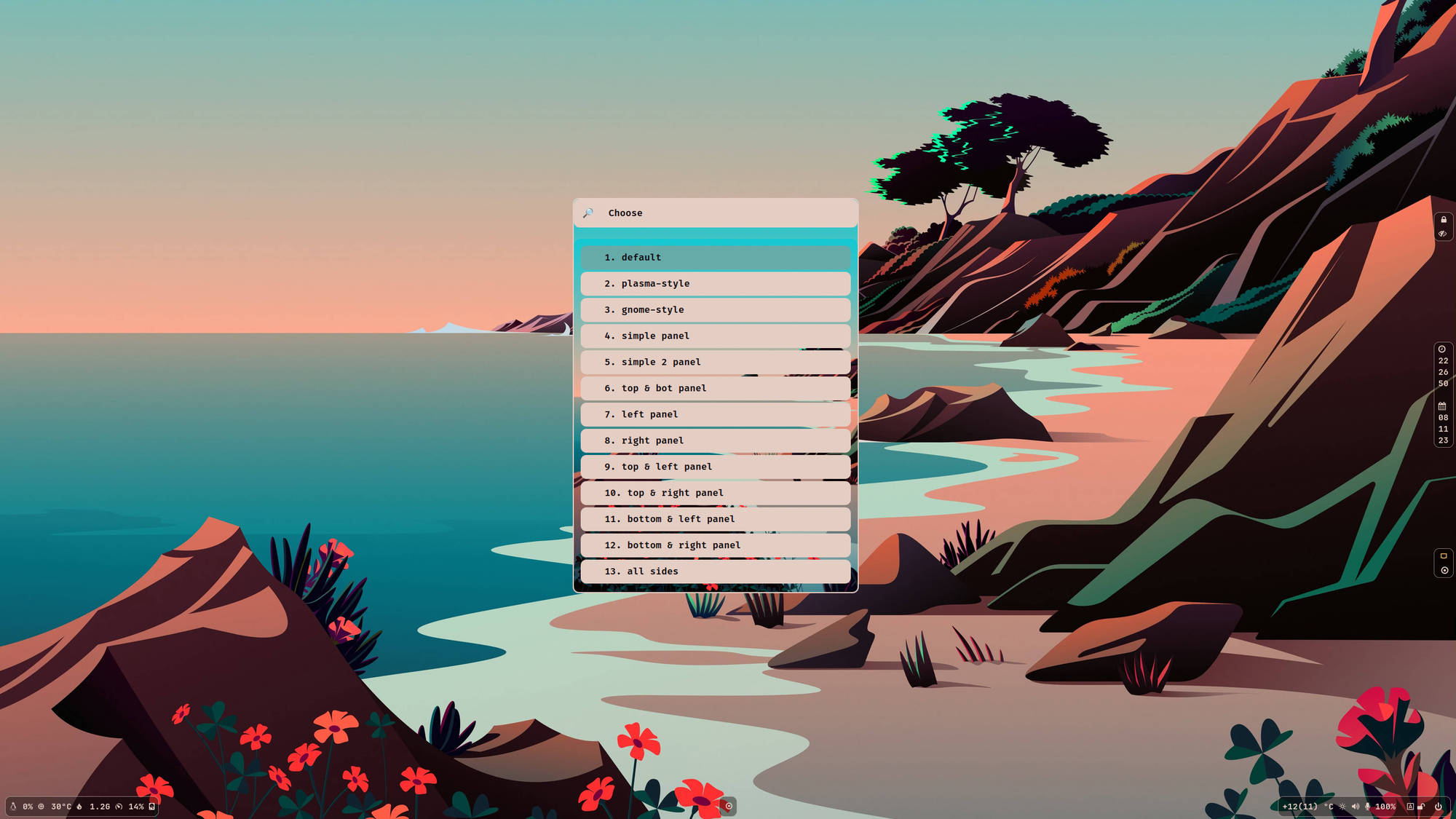Toggle the crossed-eye visibility icon
Screen dimensions: 1456x819
1443,234
